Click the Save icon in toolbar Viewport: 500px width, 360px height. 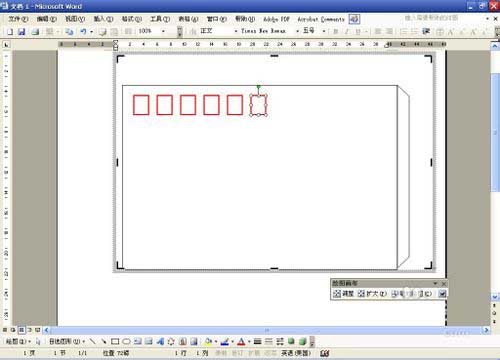pos(22,31)
